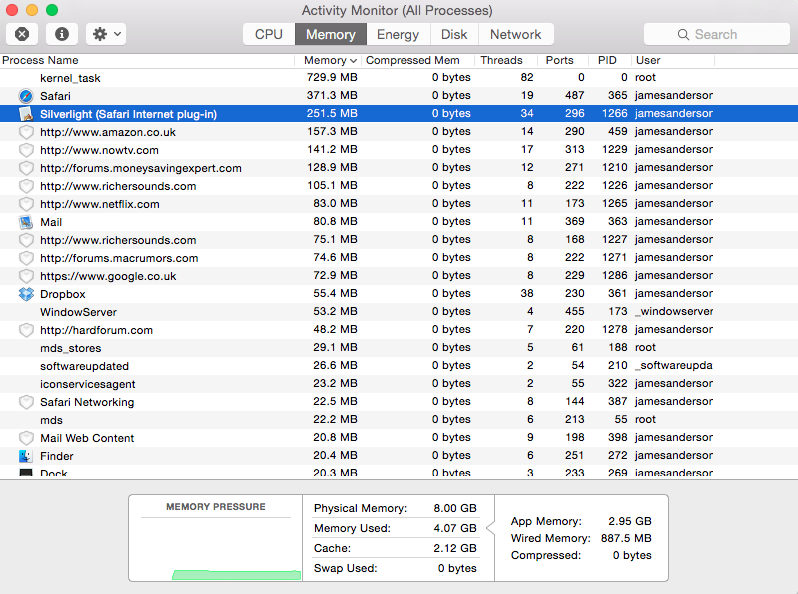
Task: Select the Finder process name
Action: (56, 456)
